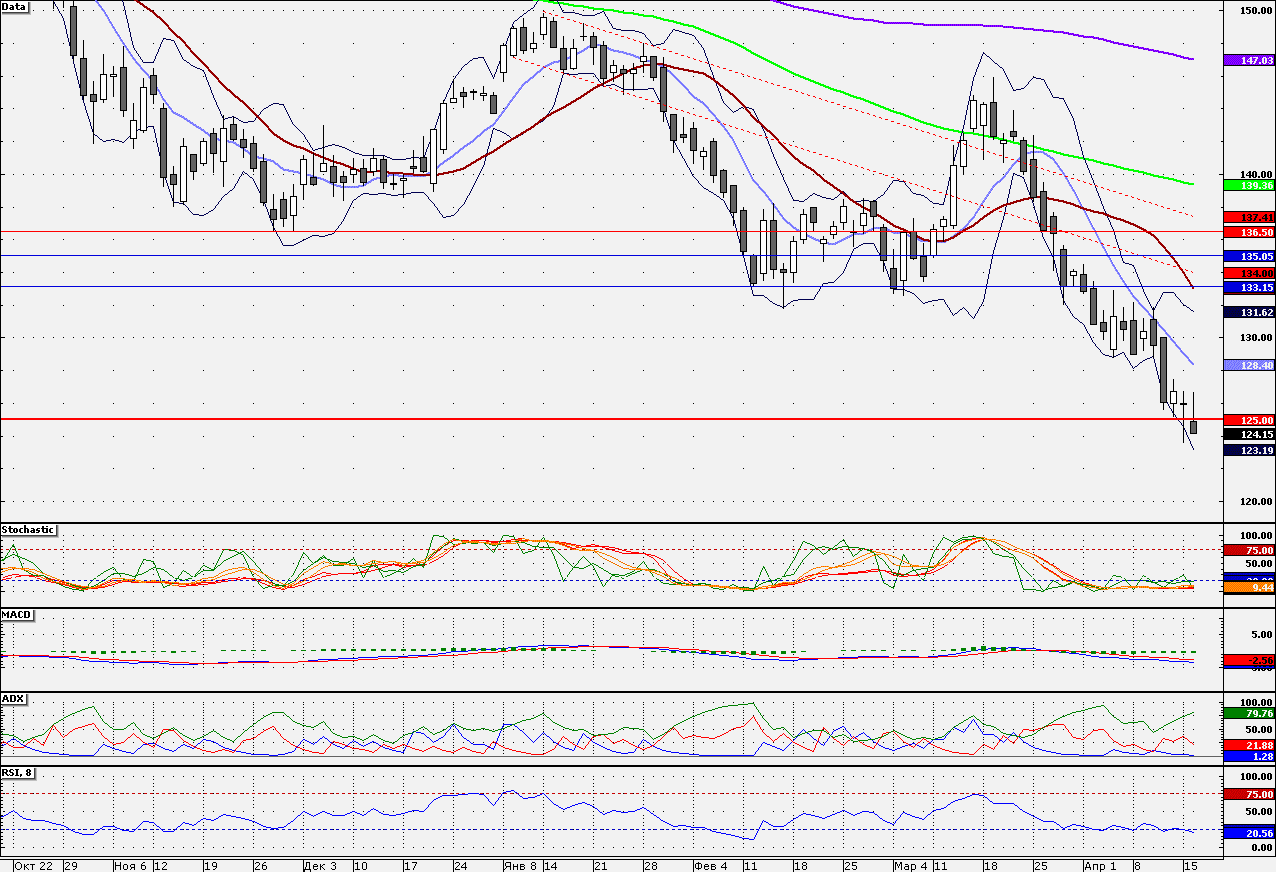1276x872 pixels.
Task: Open the ADX indicator panel label
Action: [x=13, y=698]
